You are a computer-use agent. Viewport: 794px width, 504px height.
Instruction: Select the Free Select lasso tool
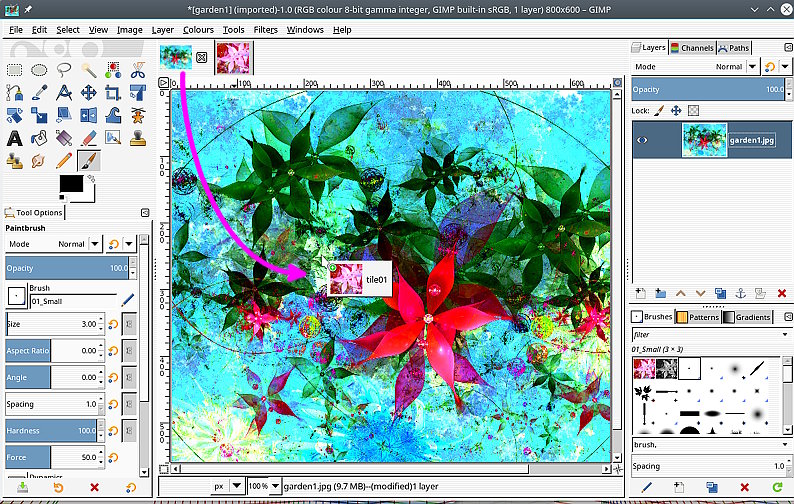click(64, 70)
